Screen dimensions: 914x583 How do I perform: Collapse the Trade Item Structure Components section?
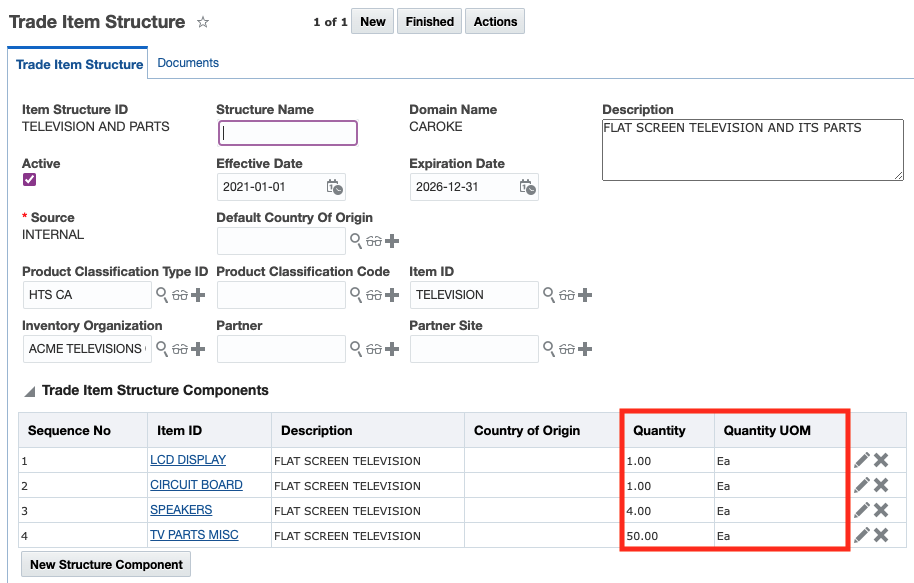29,391
